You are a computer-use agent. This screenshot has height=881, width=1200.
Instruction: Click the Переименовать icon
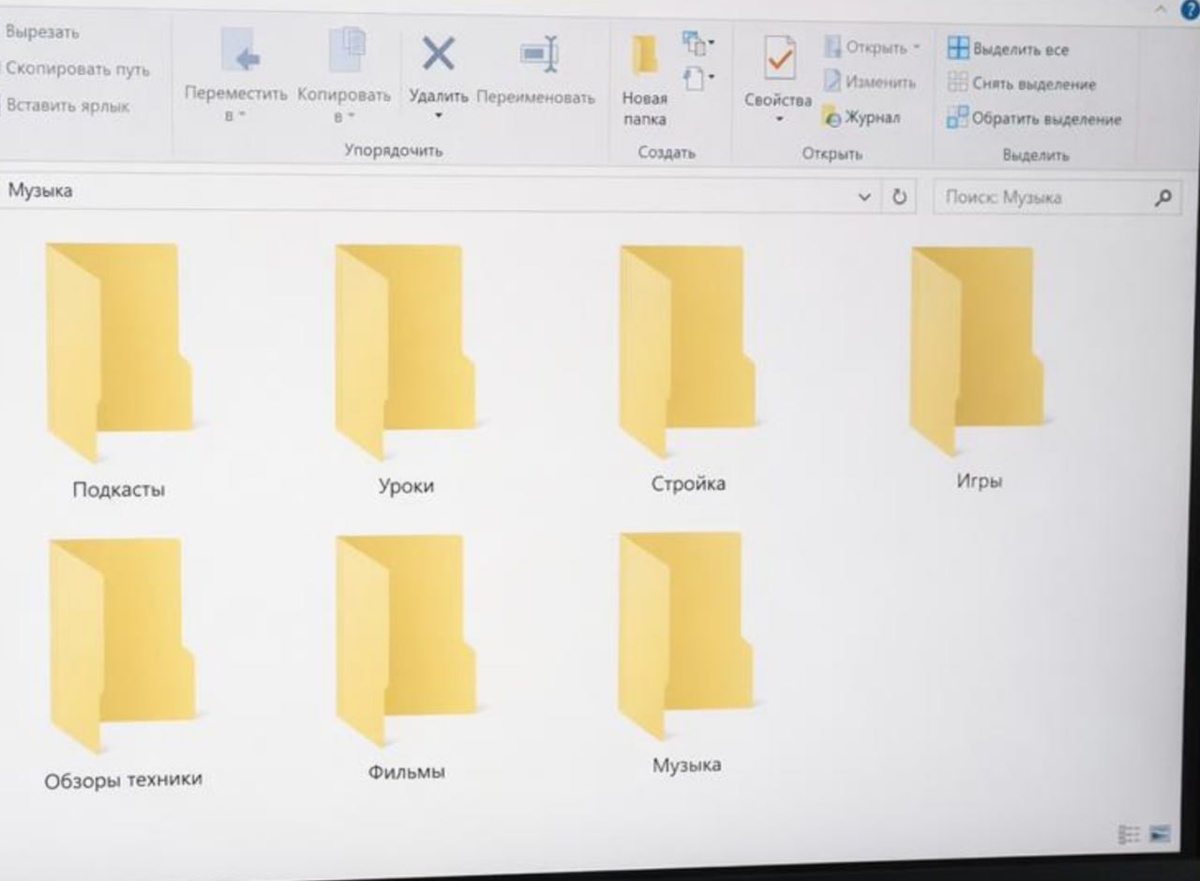coord(538,54)
